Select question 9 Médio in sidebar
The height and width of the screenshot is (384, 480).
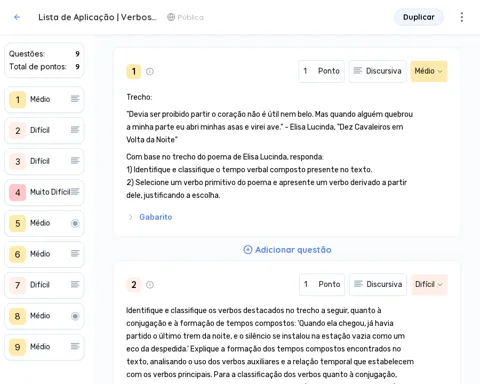click(44, 347)
